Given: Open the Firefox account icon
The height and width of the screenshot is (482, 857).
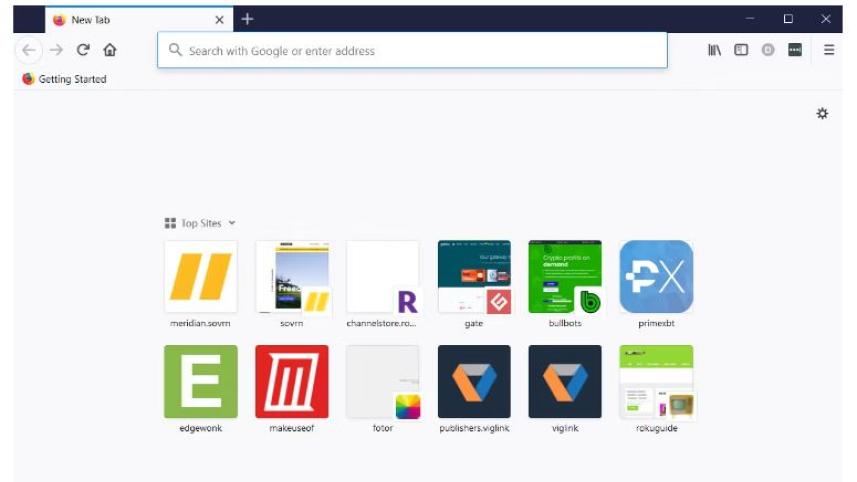Looking at the screenshot, I should coord(768,50).
